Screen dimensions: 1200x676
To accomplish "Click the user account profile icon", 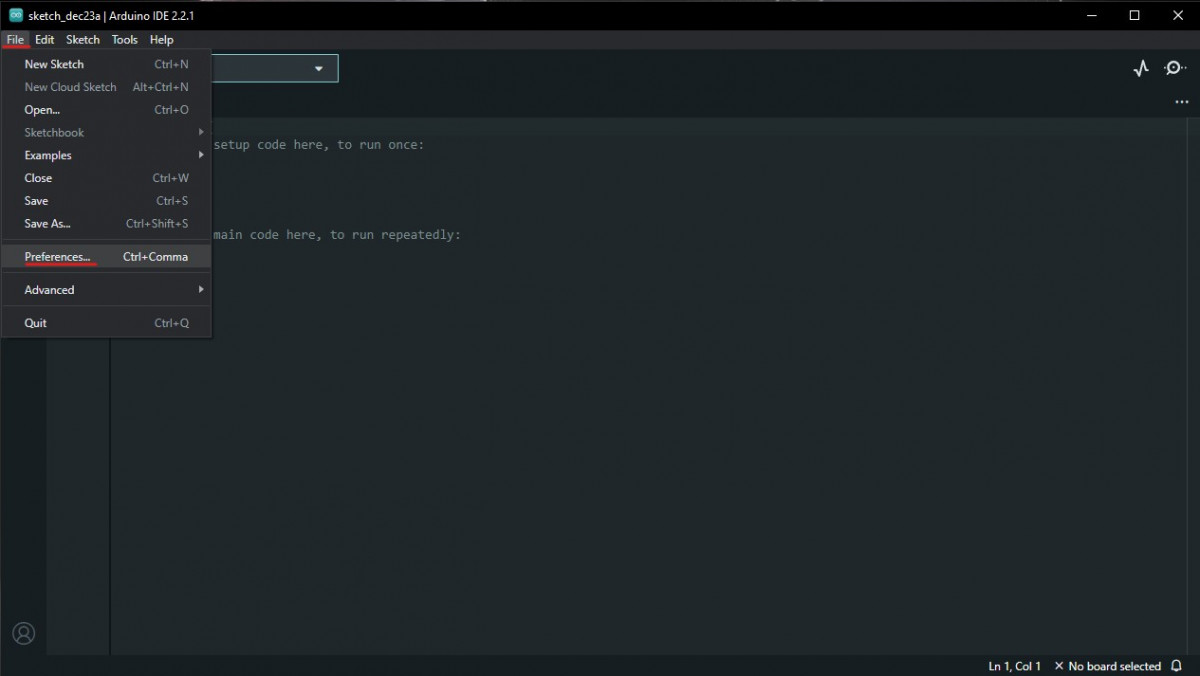I will pos(23,633).
